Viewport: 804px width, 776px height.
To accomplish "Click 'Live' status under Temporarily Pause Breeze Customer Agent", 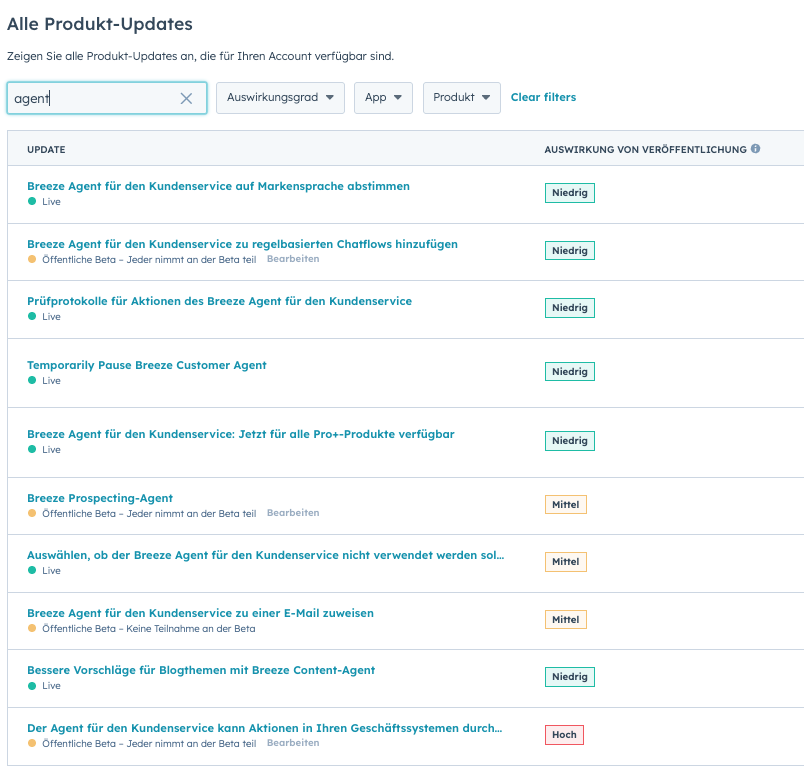I will coord(51,381).
